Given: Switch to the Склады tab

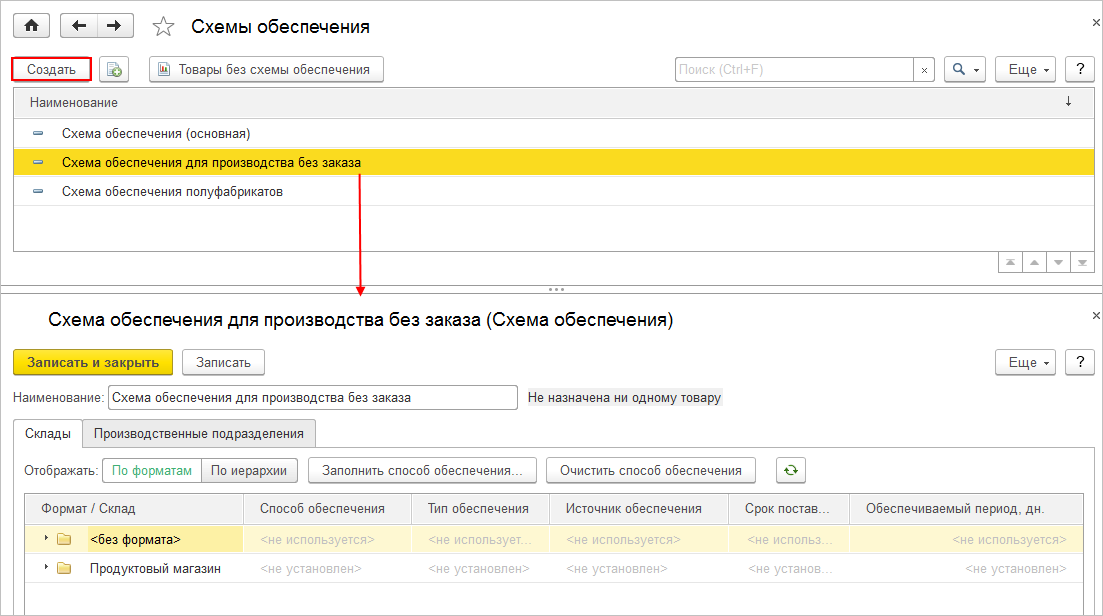Looking at the screenshot, I should pos(48,433).
